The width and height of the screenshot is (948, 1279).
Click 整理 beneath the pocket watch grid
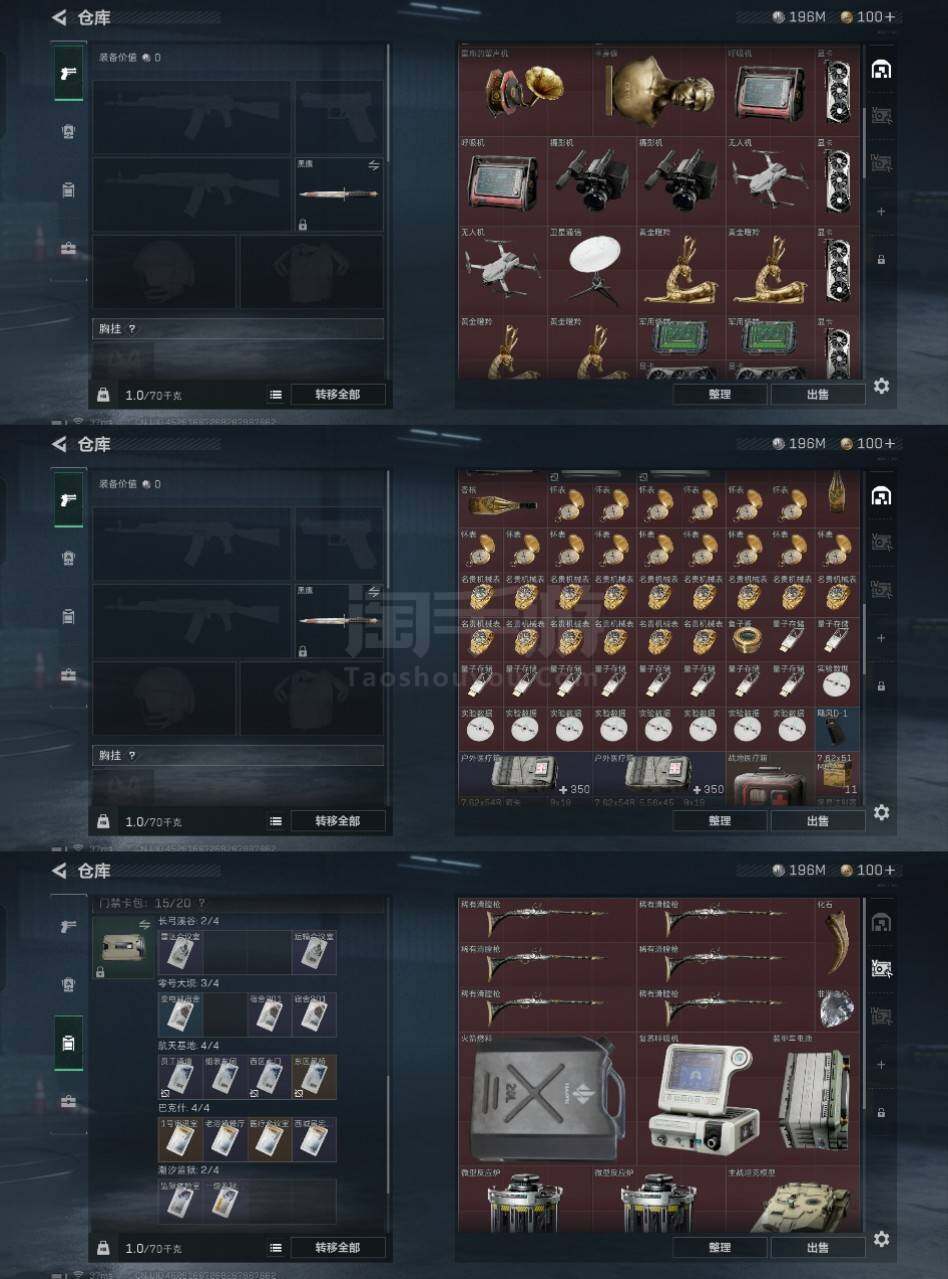tap(720, 820)
